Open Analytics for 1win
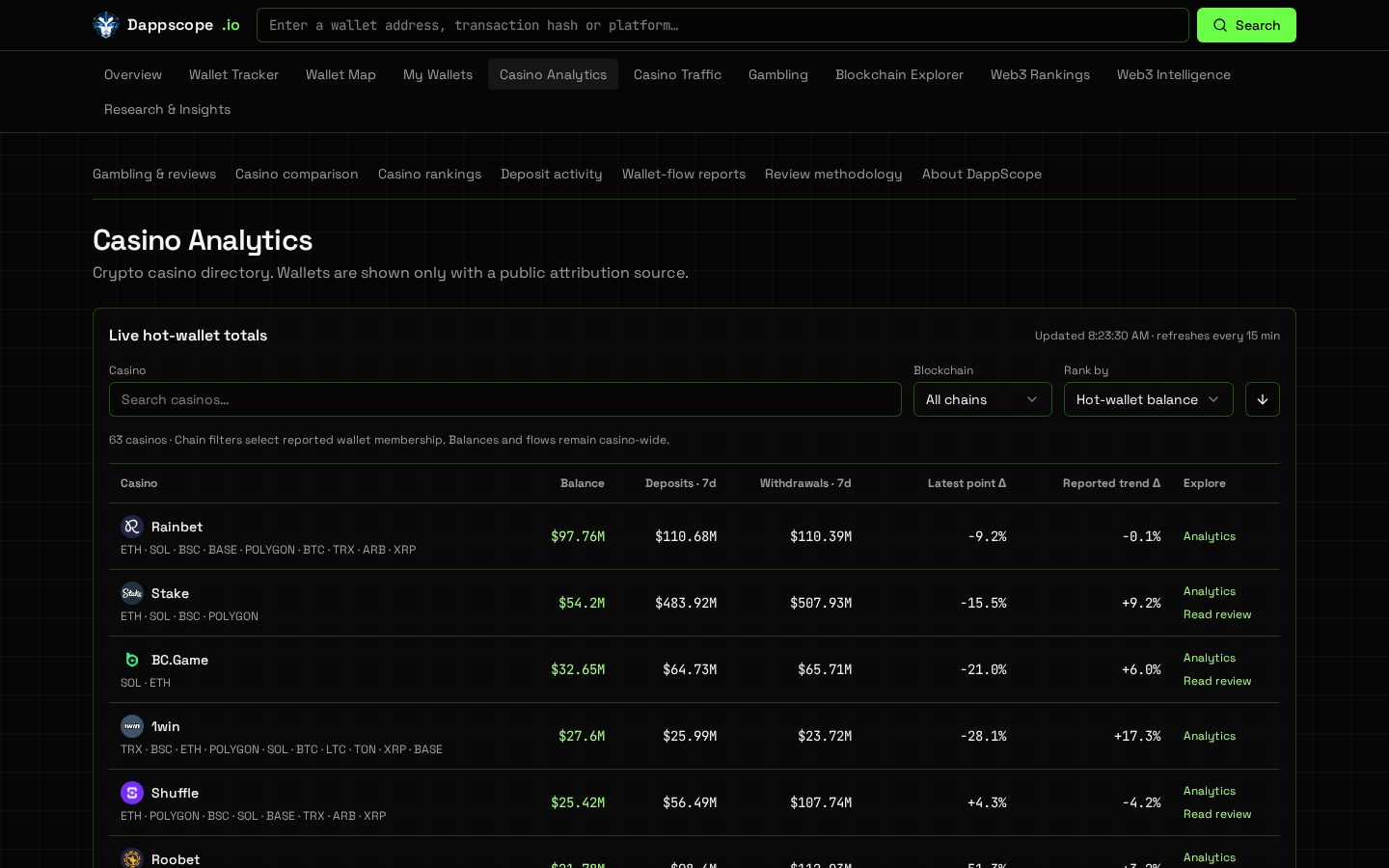1389x868 pixels. (x=1210, y=736)
